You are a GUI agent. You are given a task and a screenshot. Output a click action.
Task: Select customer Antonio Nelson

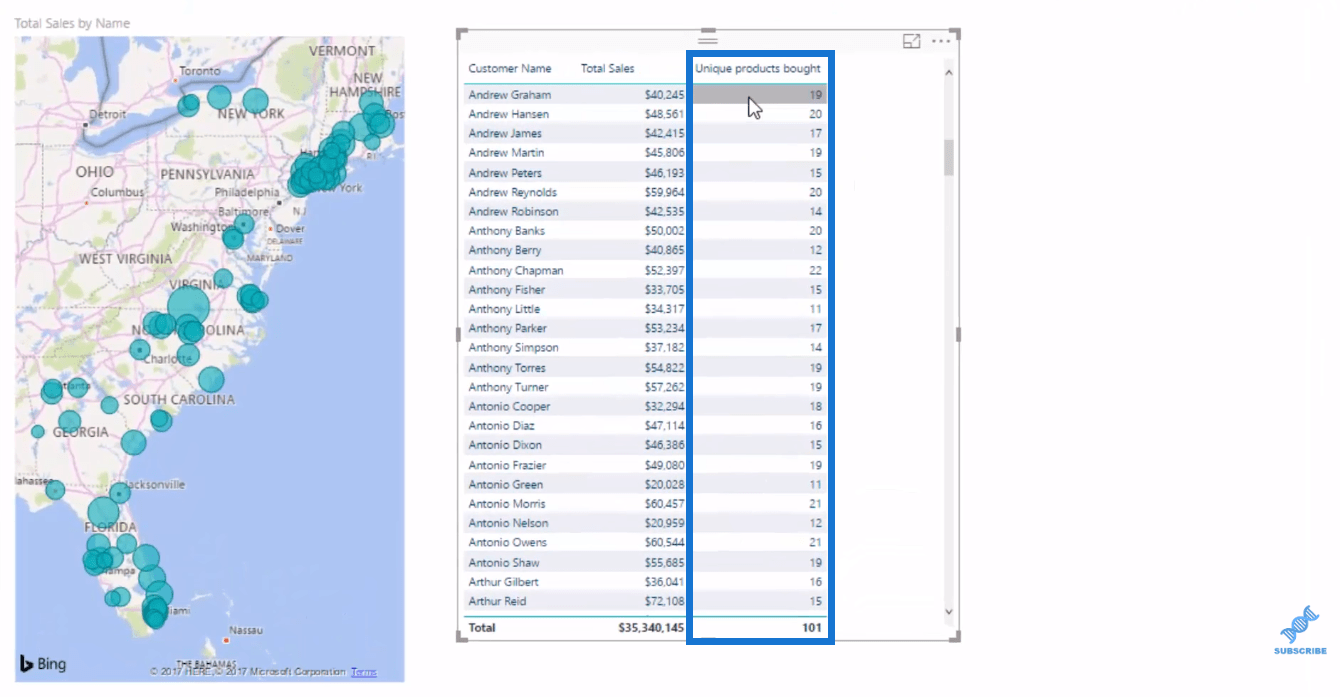(x=508, y=523)
